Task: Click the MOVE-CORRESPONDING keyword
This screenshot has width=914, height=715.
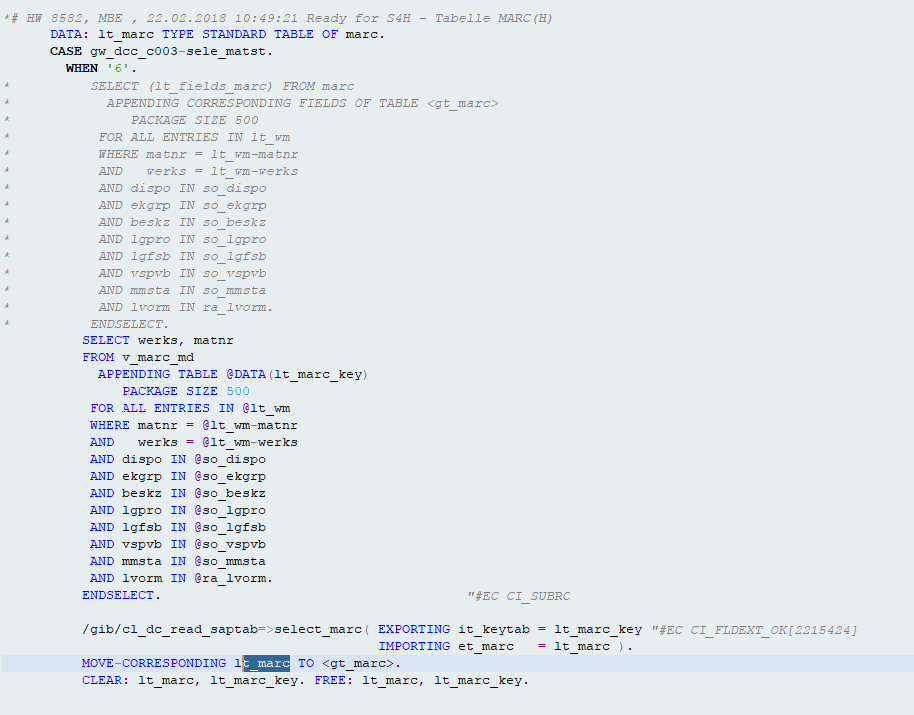Action: (x=154, y=663)
